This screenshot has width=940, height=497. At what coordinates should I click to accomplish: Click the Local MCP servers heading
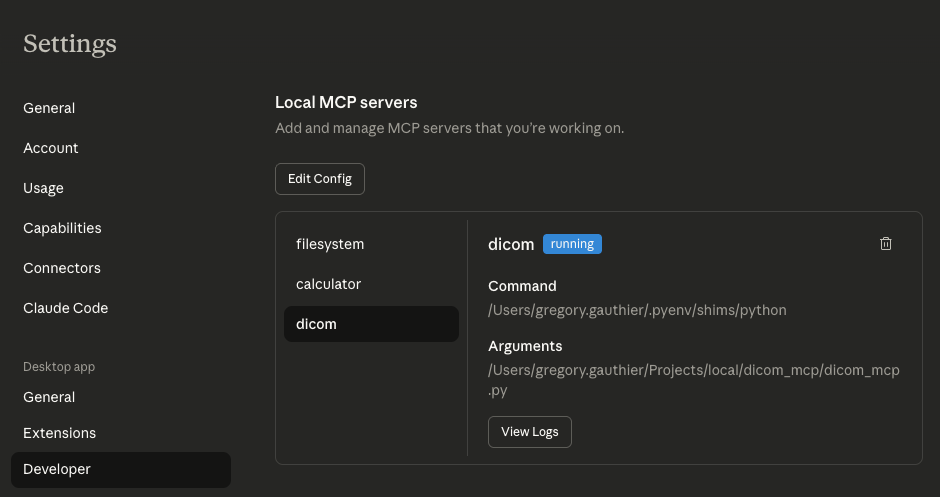coord(346,102)
